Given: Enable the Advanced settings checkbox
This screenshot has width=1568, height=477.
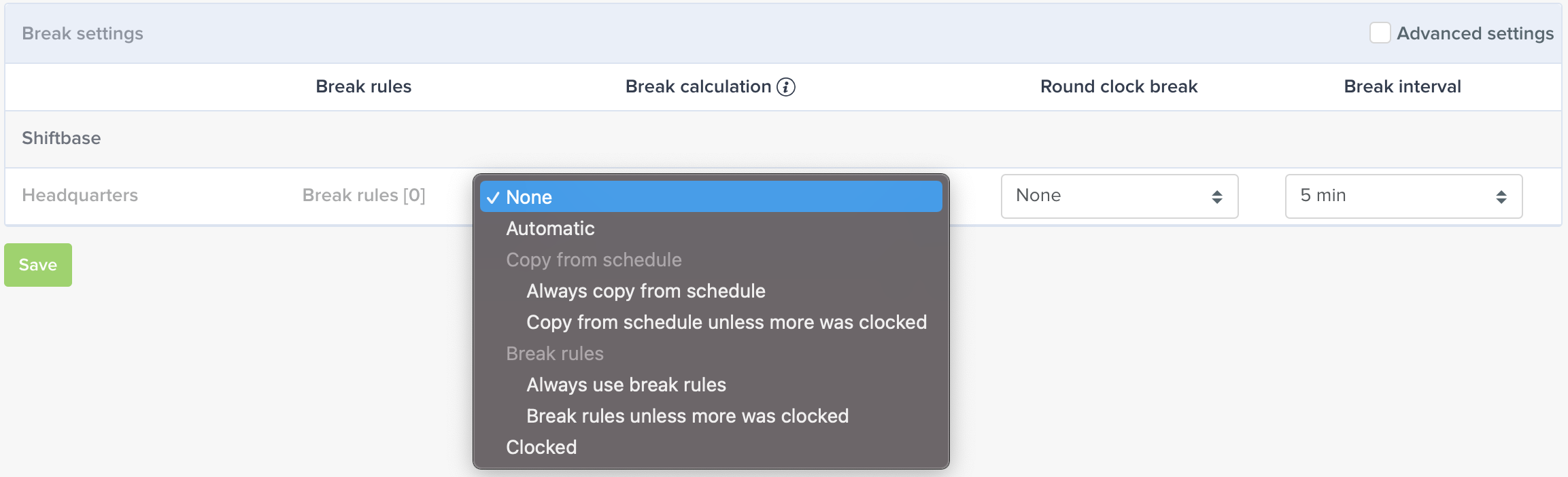Looking at the screenshot, I should pos(1380,33).
